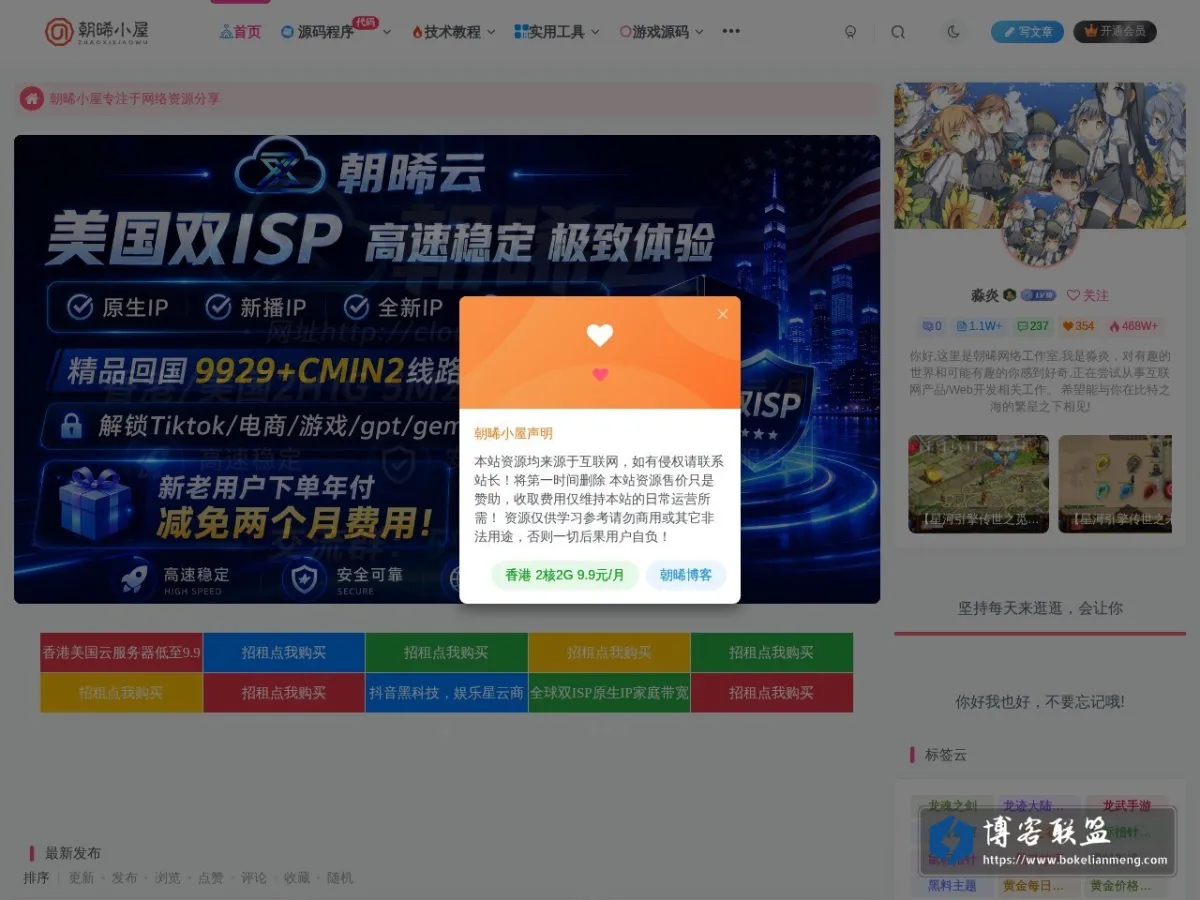Image resolution: width=1200 pixels, height=900 pixels.
Task: Toggle dark mode moon icon
Action: pyautogui.click(x=953, y=32)
